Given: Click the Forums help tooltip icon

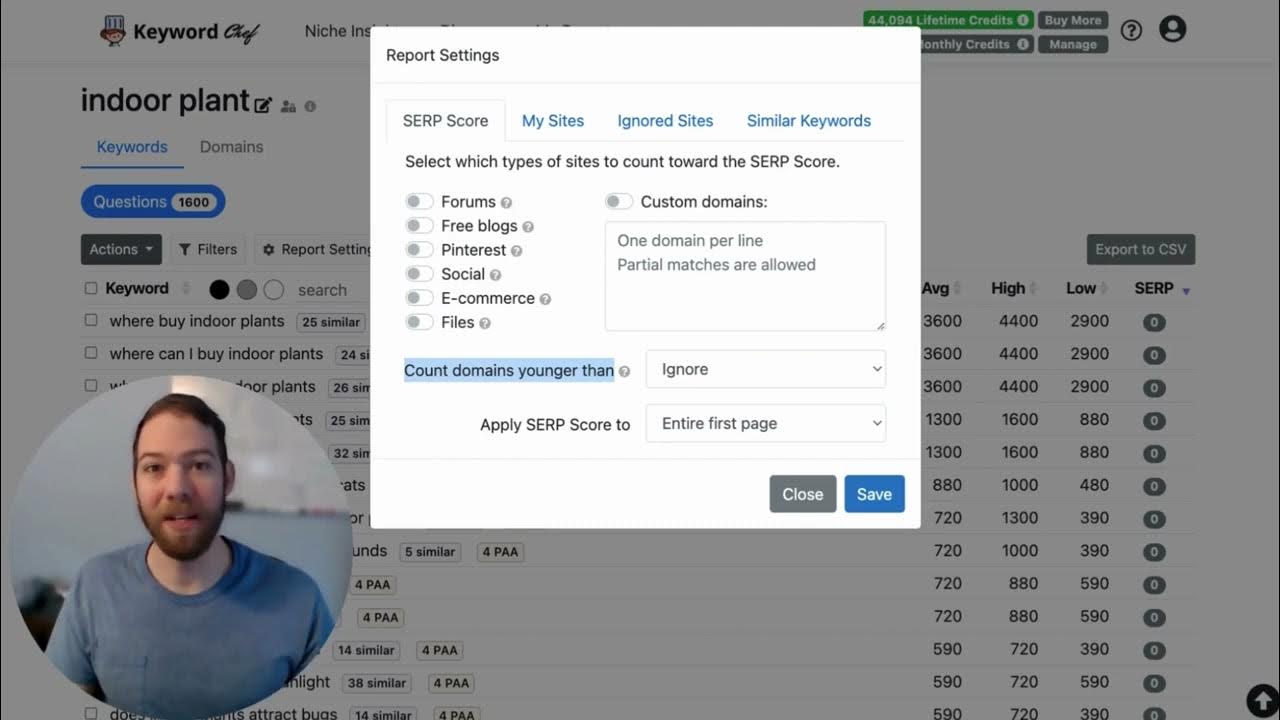Looking at the screenshot, I should [x=506, y=203].
